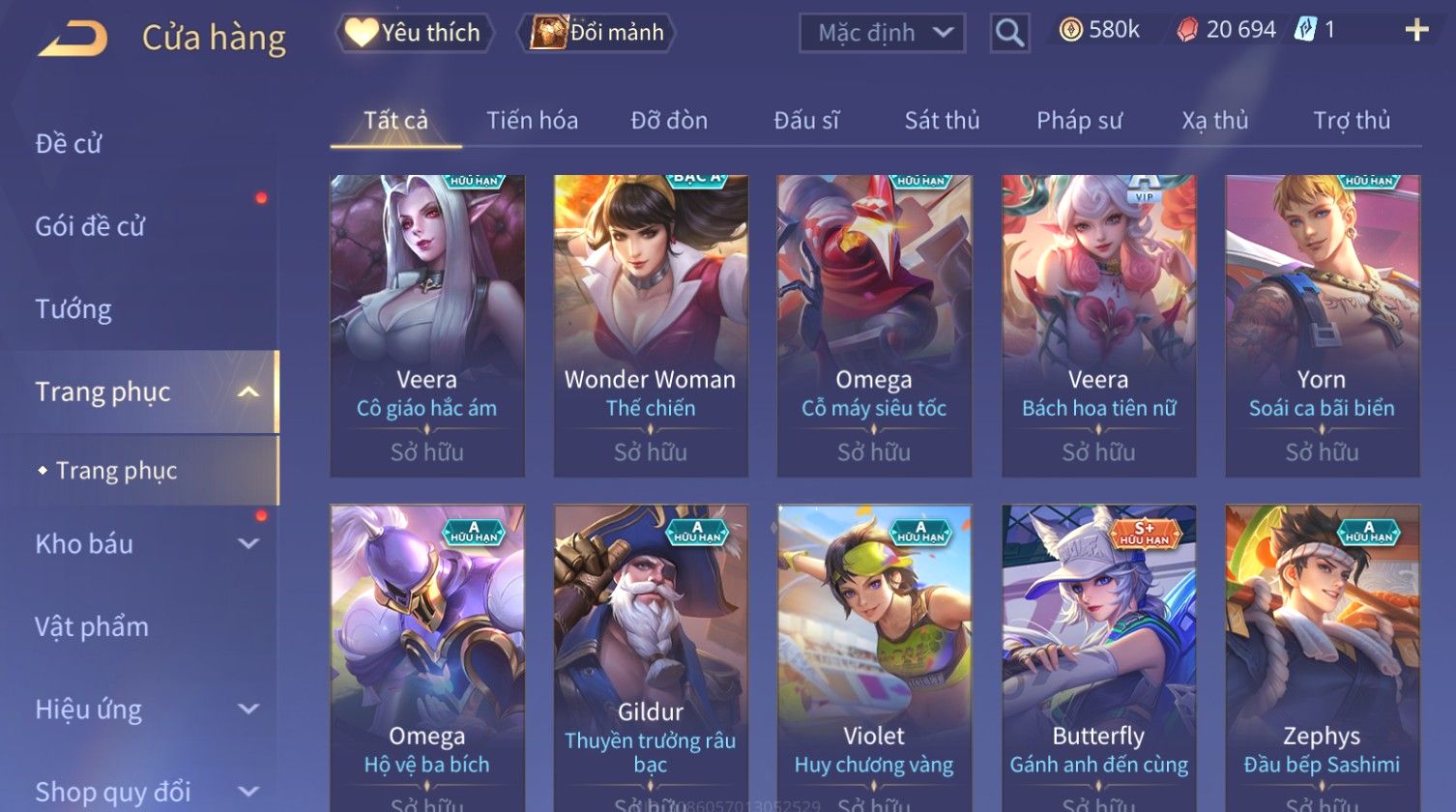Image resolution: width=1456 pixels, height=812 pixels.
Task: Switch to the Pháp sư tab
Action: (1079, 121)
